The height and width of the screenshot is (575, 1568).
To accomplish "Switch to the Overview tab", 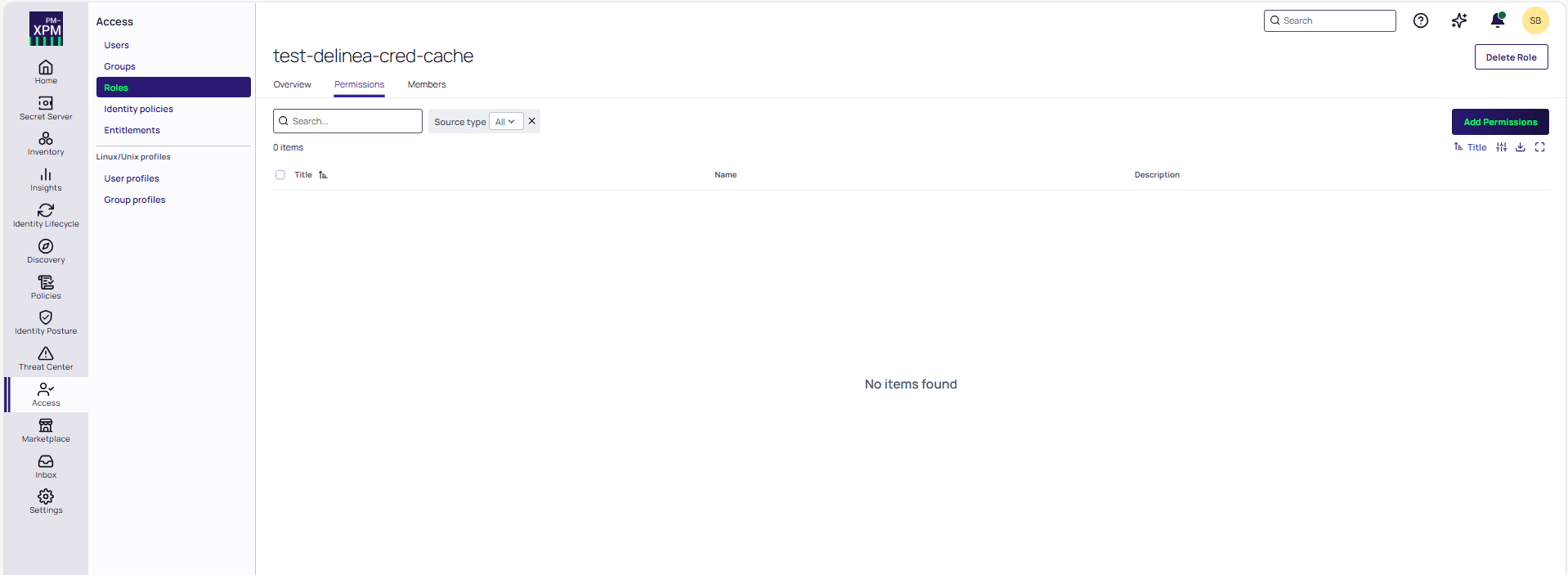I will (292, 85).
